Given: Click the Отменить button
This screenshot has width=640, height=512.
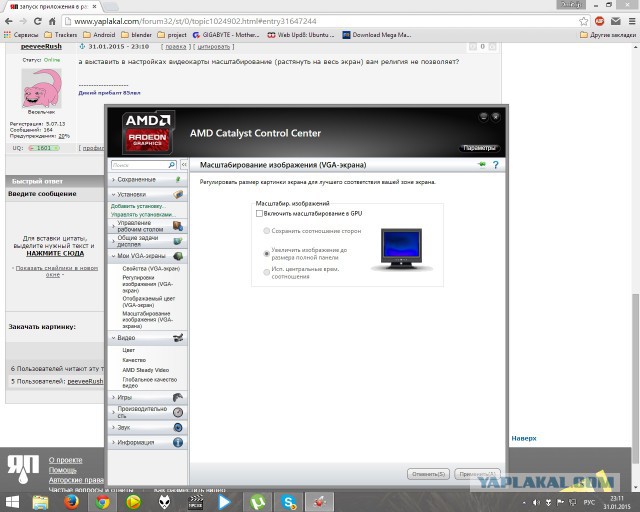Looking at the screenshot, I should (428, 473).
